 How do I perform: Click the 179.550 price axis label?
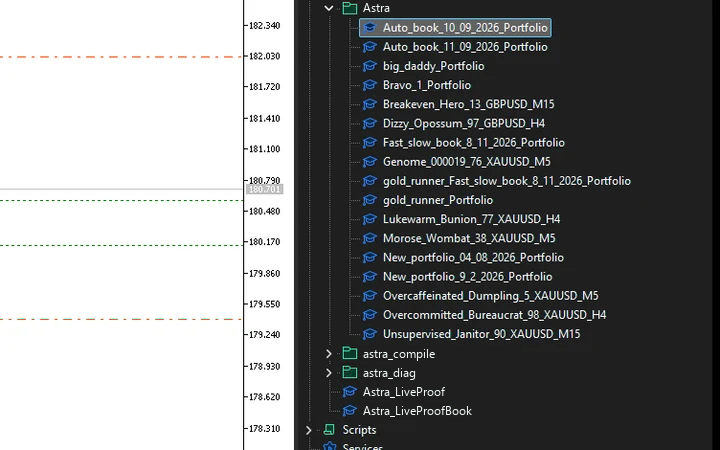[264, 304]
